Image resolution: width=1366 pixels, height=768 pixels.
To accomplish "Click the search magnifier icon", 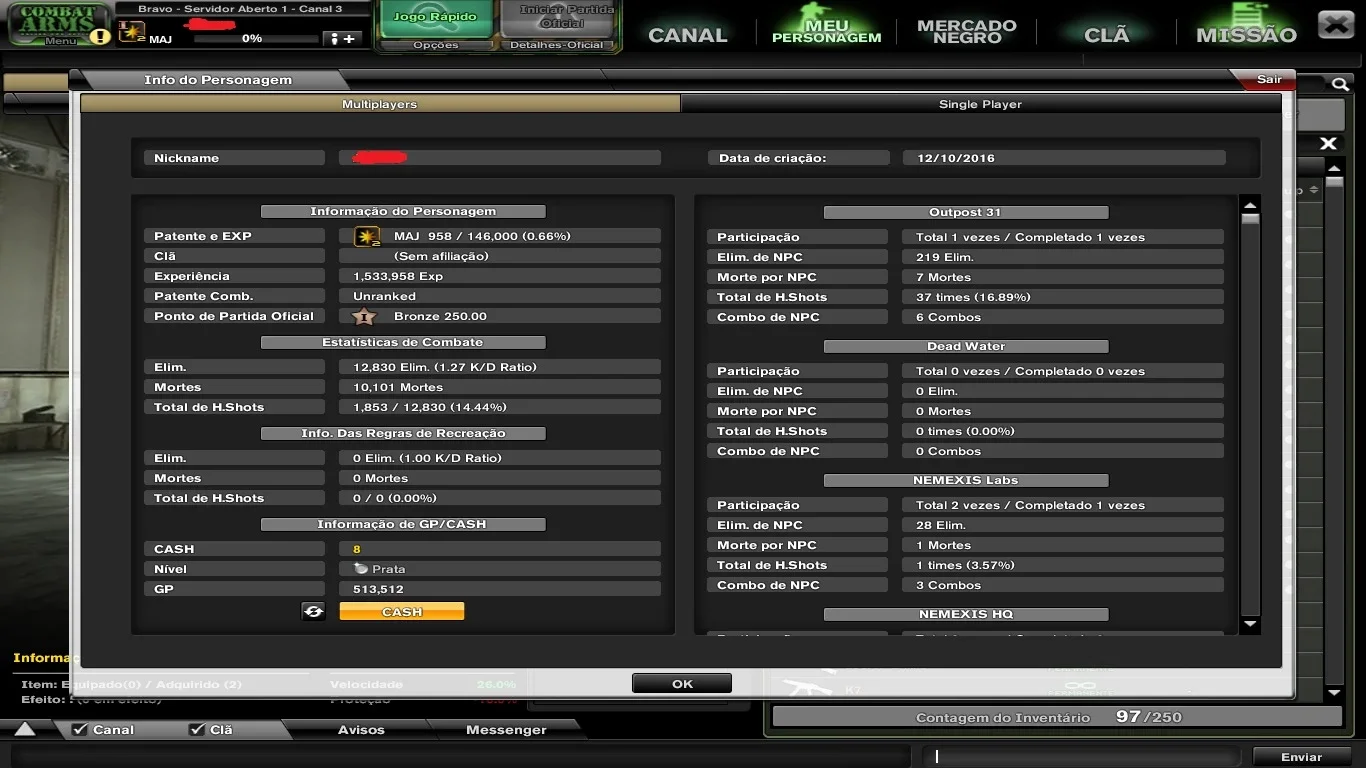I will tap(1339, 84).
